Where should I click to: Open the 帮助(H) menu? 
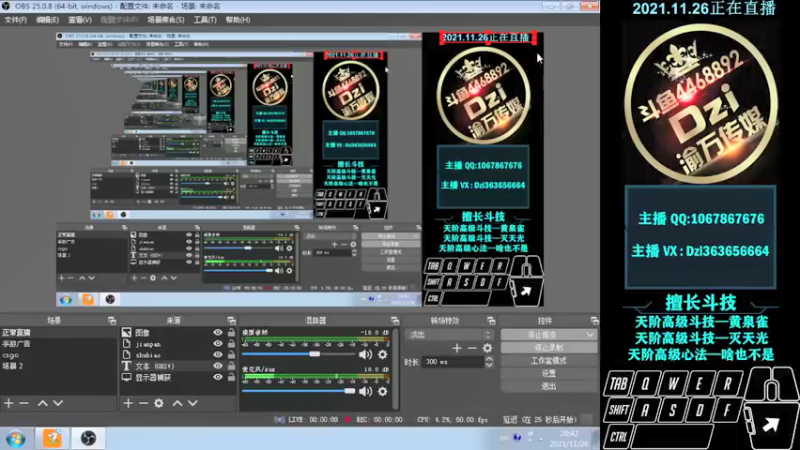point(238,20)
